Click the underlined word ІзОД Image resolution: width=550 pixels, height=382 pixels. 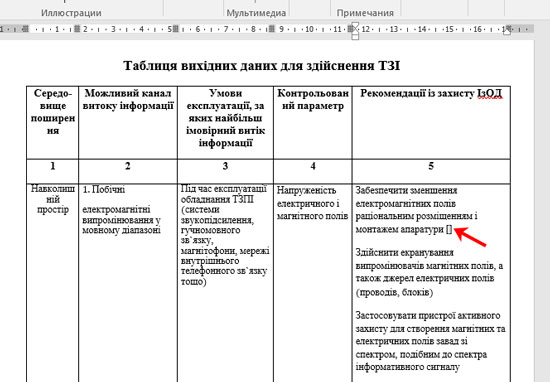pyautogui.click(x=490, y=93)
